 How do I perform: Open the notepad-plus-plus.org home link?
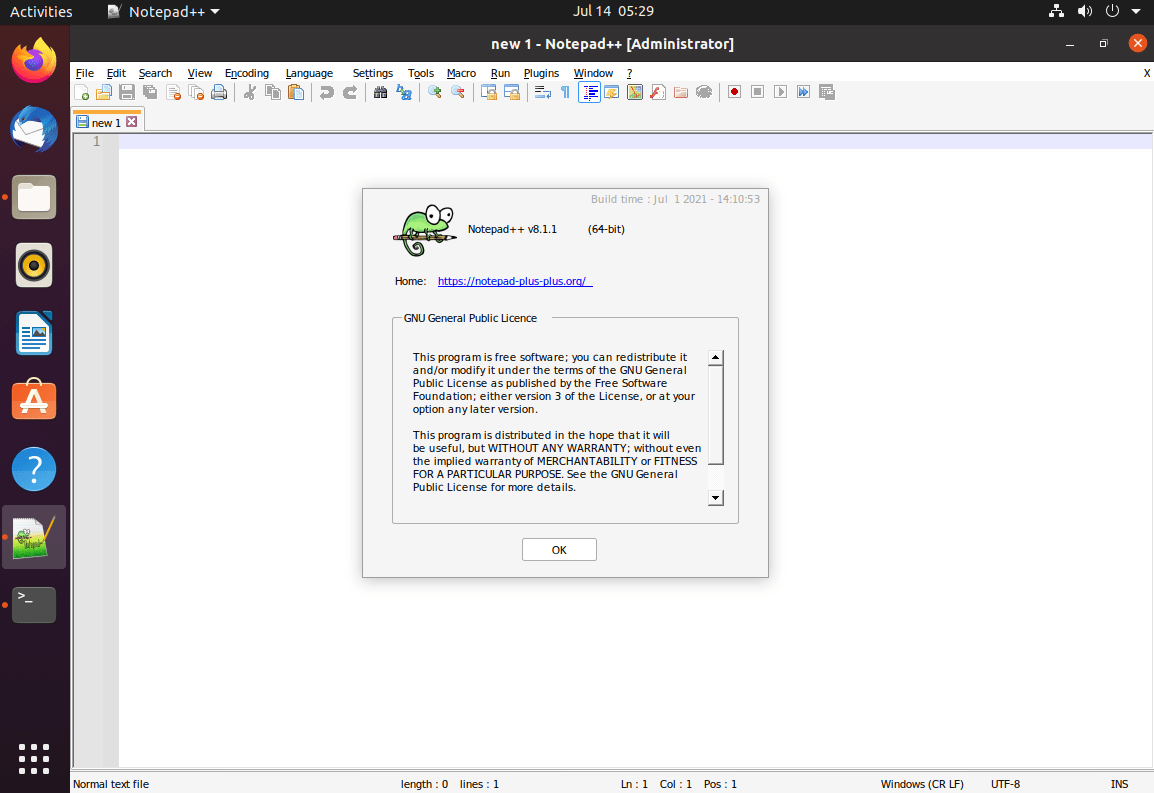[x=514, y=281]
